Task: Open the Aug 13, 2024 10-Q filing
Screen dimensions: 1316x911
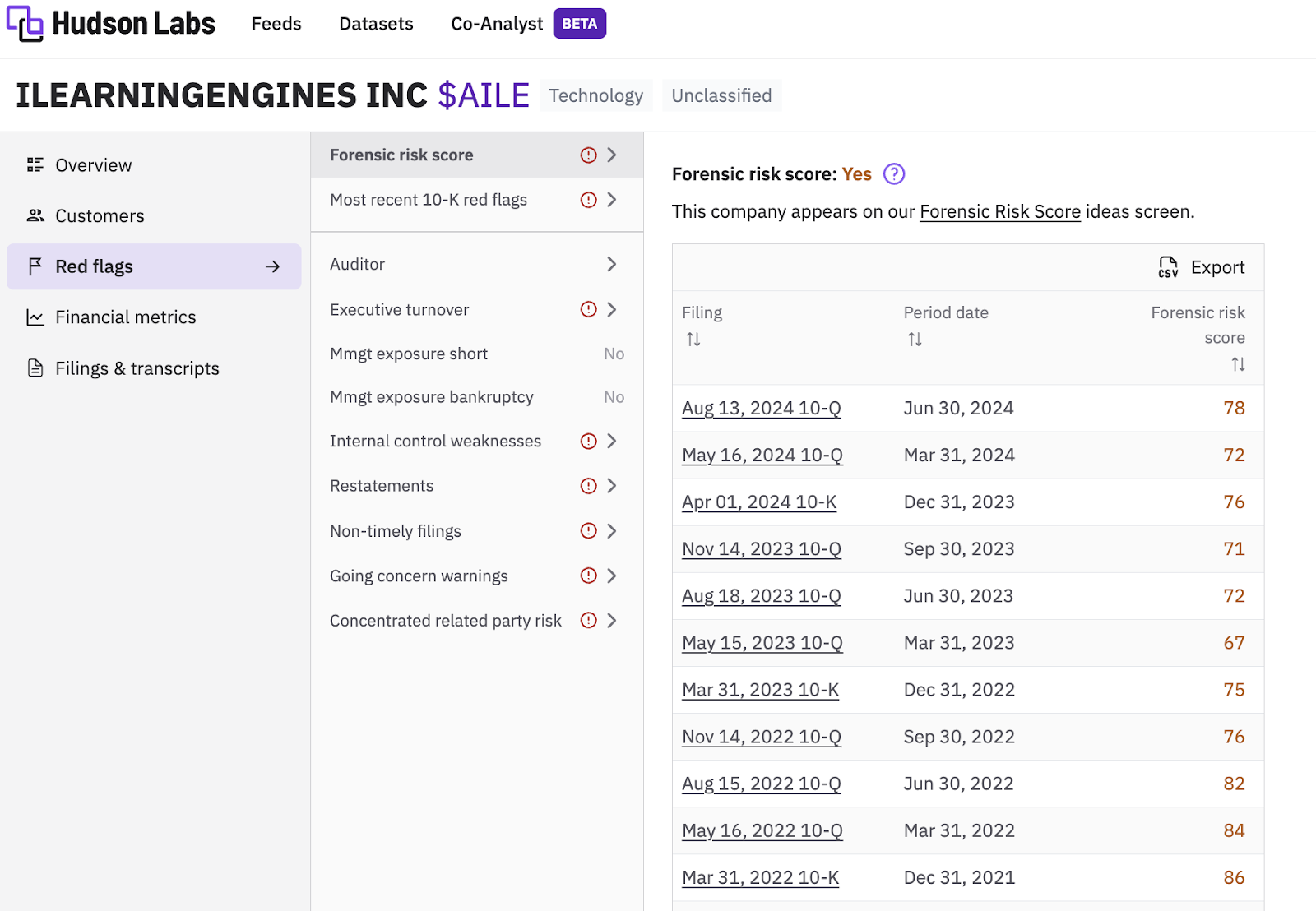Action: point(761,409)
